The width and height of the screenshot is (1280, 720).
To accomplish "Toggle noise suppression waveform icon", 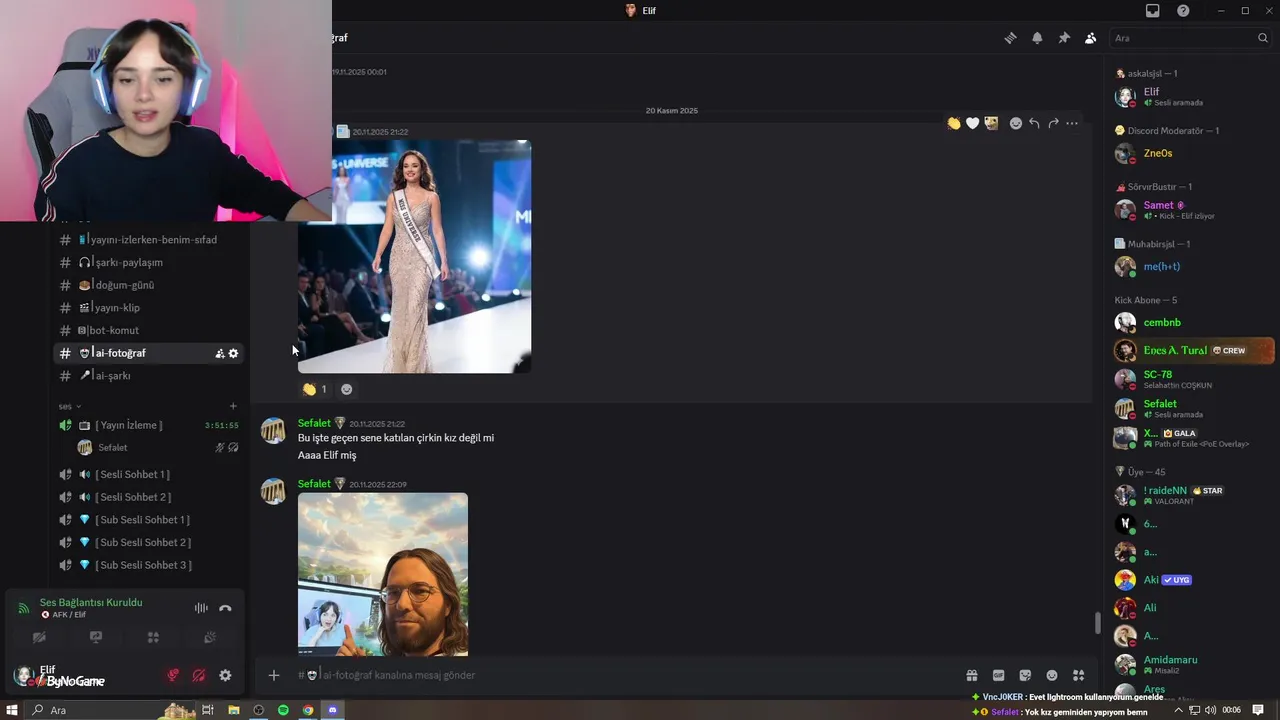I will coord(201,608).
